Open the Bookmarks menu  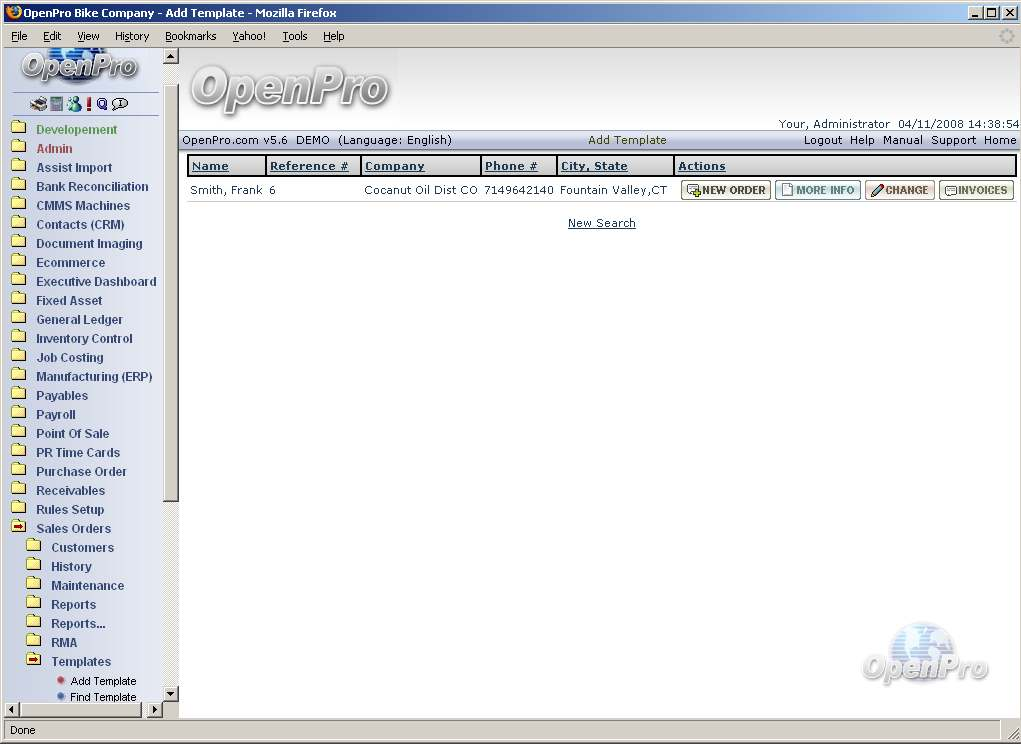pyautogui.click(x=190, y=36)
